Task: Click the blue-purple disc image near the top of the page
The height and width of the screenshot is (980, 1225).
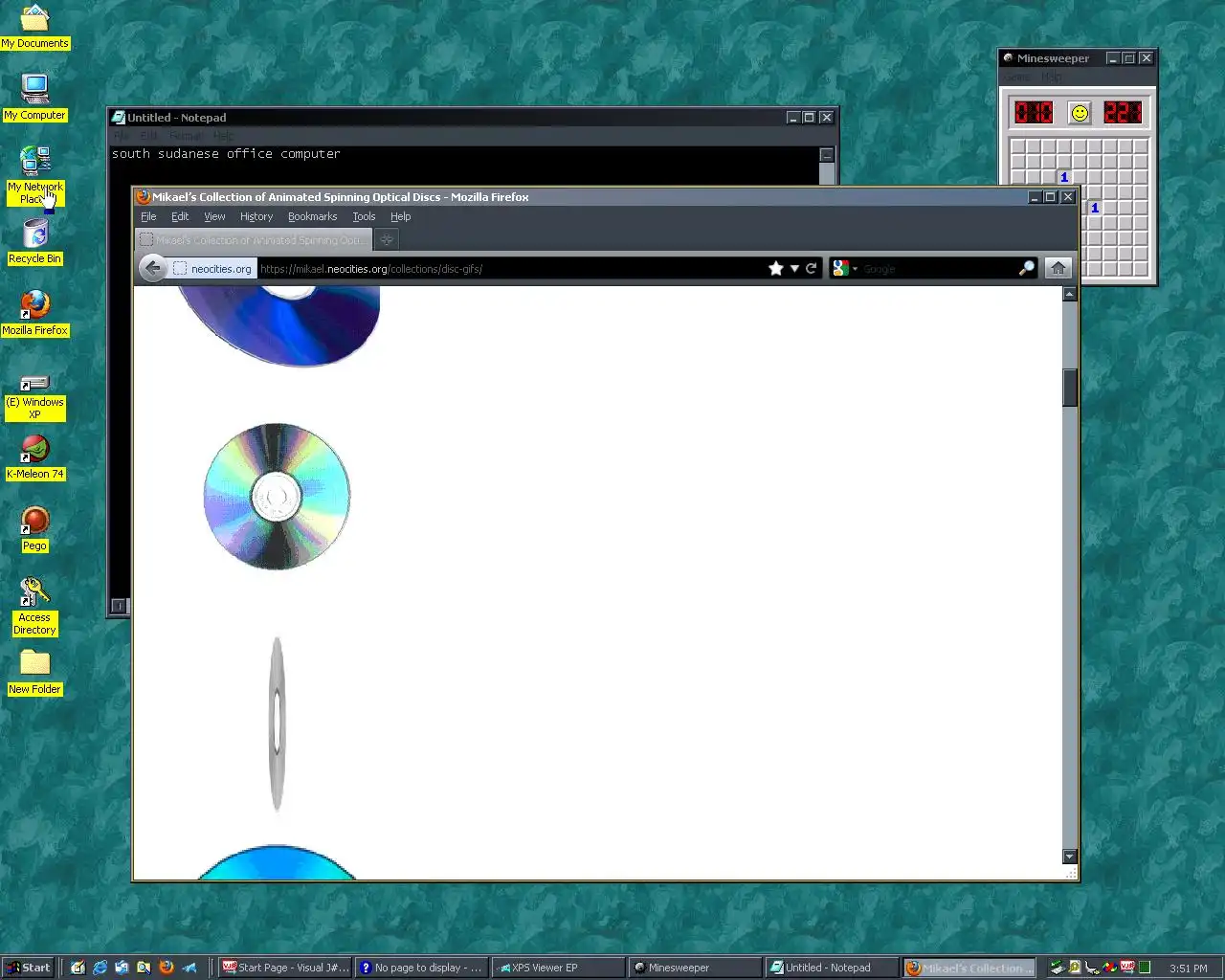Action: [278, 326]
